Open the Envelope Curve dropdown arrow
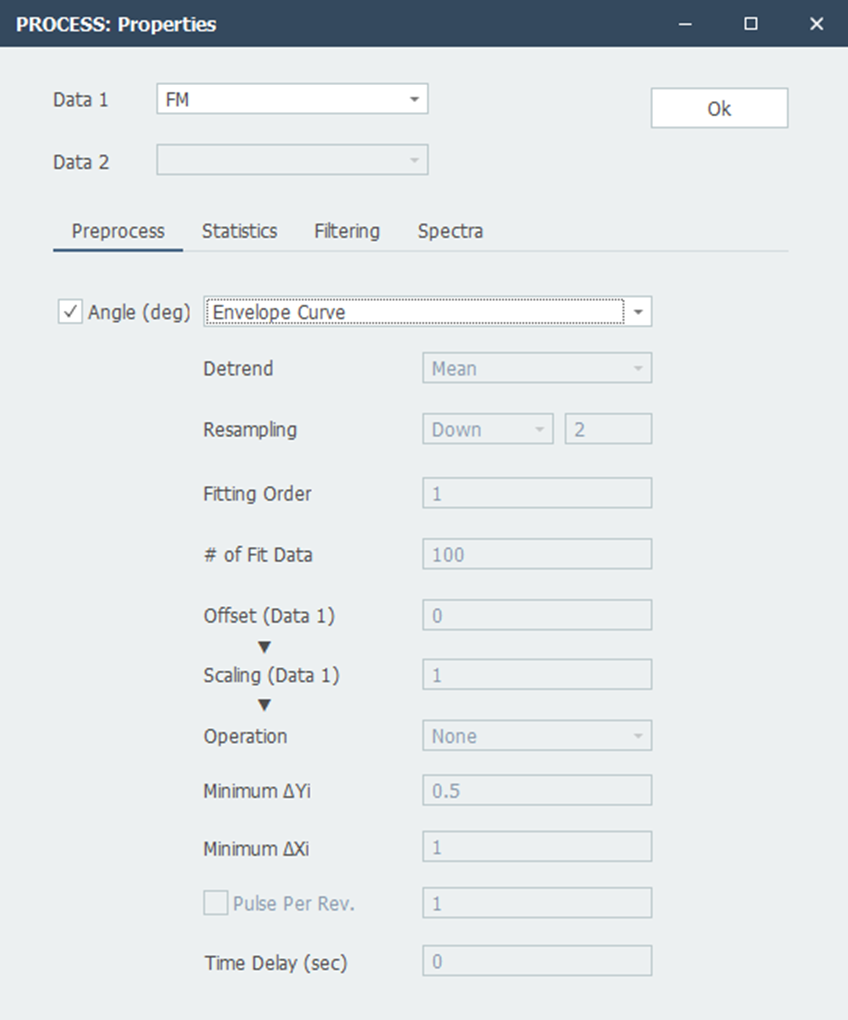This screenshot has width=848, height=1020. coord(639,313)
